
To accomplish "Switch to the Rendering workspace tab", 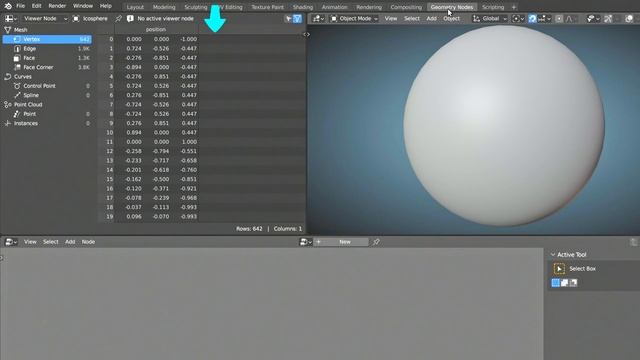I will 369,7.
